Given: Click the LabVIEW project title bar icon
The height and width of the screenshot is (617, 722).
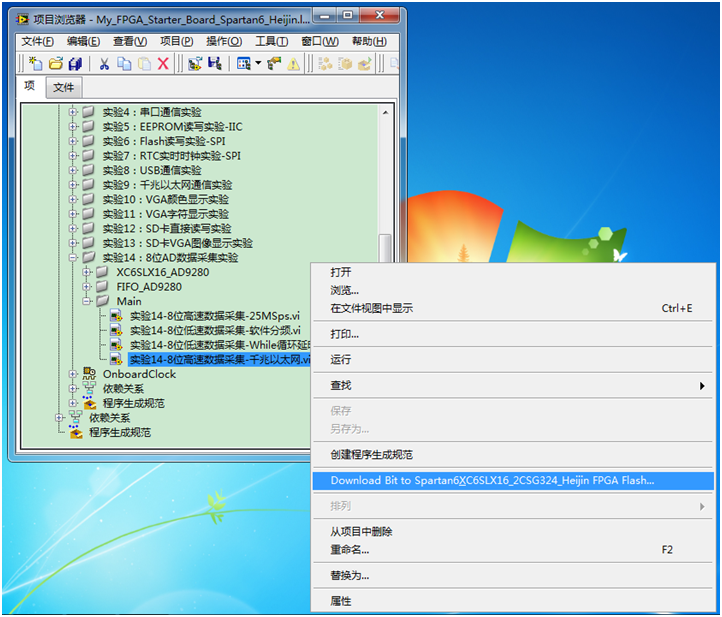Looking at the screenshot, I should 22,19.
